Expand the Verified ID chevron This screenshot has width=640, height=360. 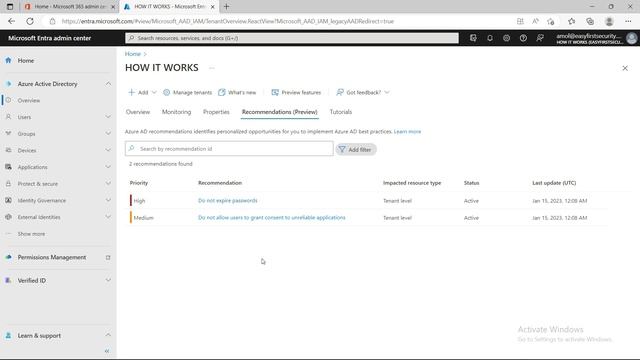pyautogui.click(x=108, y=280)
